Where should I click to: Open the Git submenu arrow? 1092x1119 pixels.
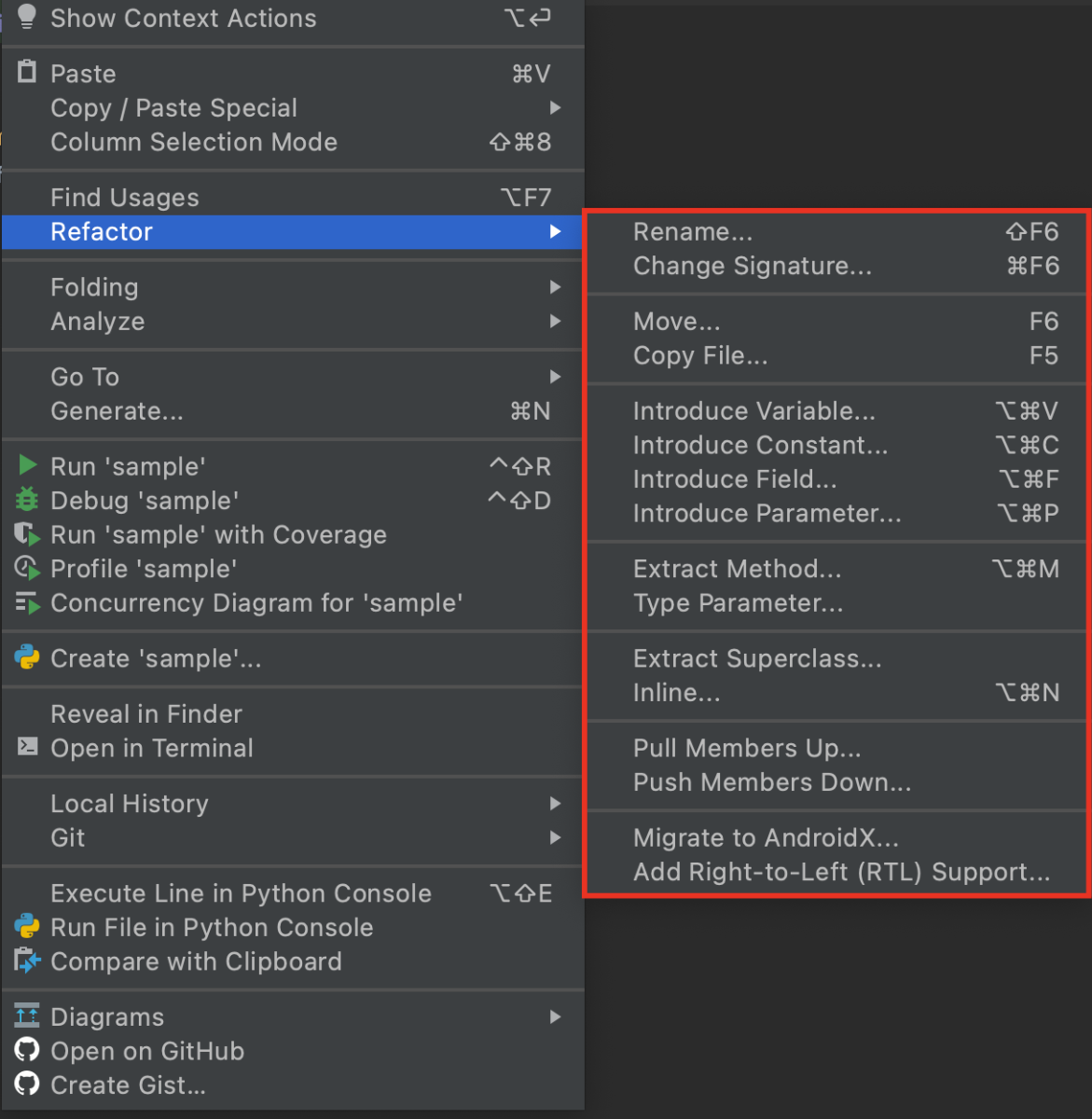click(x=555, y=837)
